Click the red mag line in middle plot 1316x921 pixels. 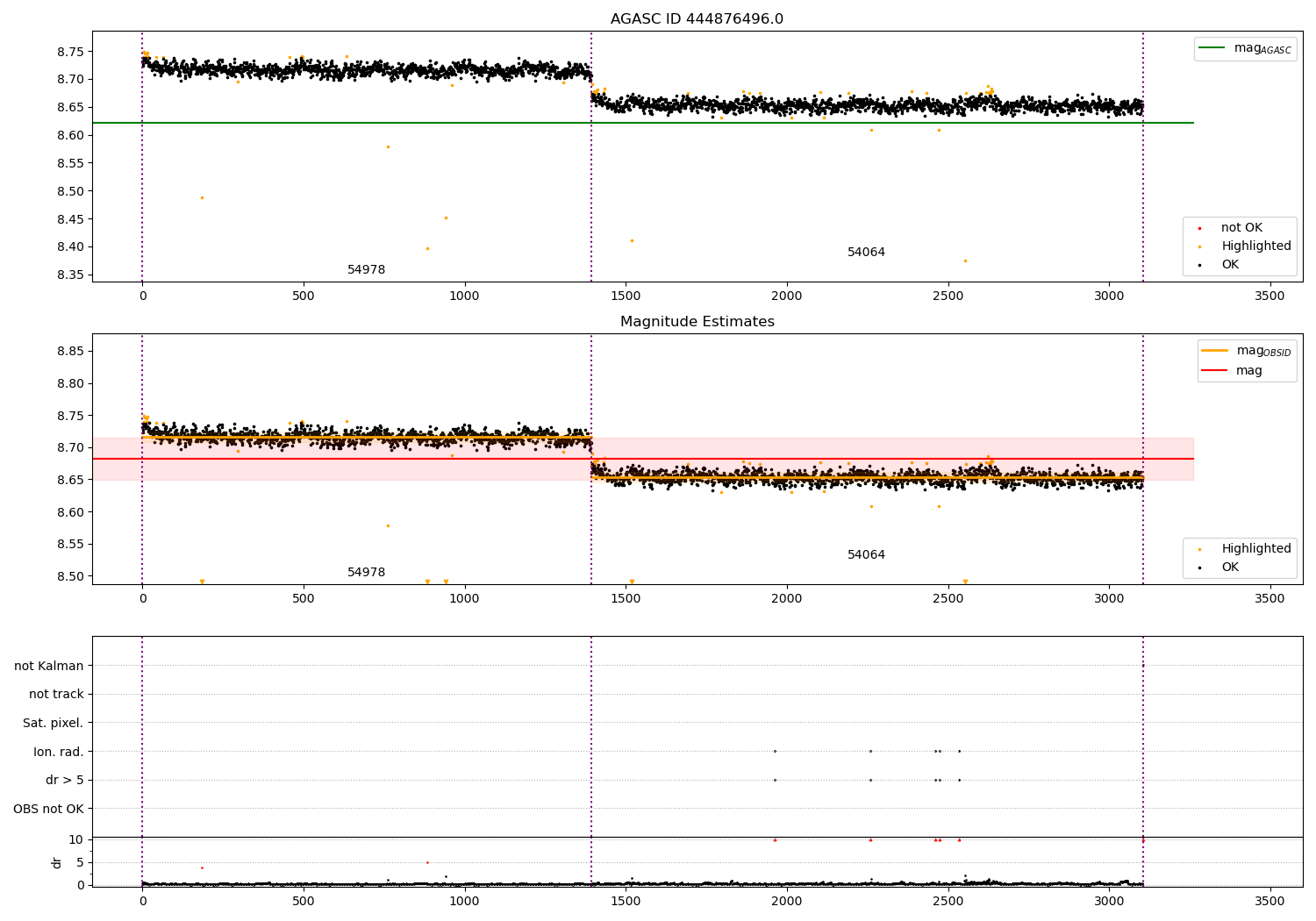click(x=643, y=459)
